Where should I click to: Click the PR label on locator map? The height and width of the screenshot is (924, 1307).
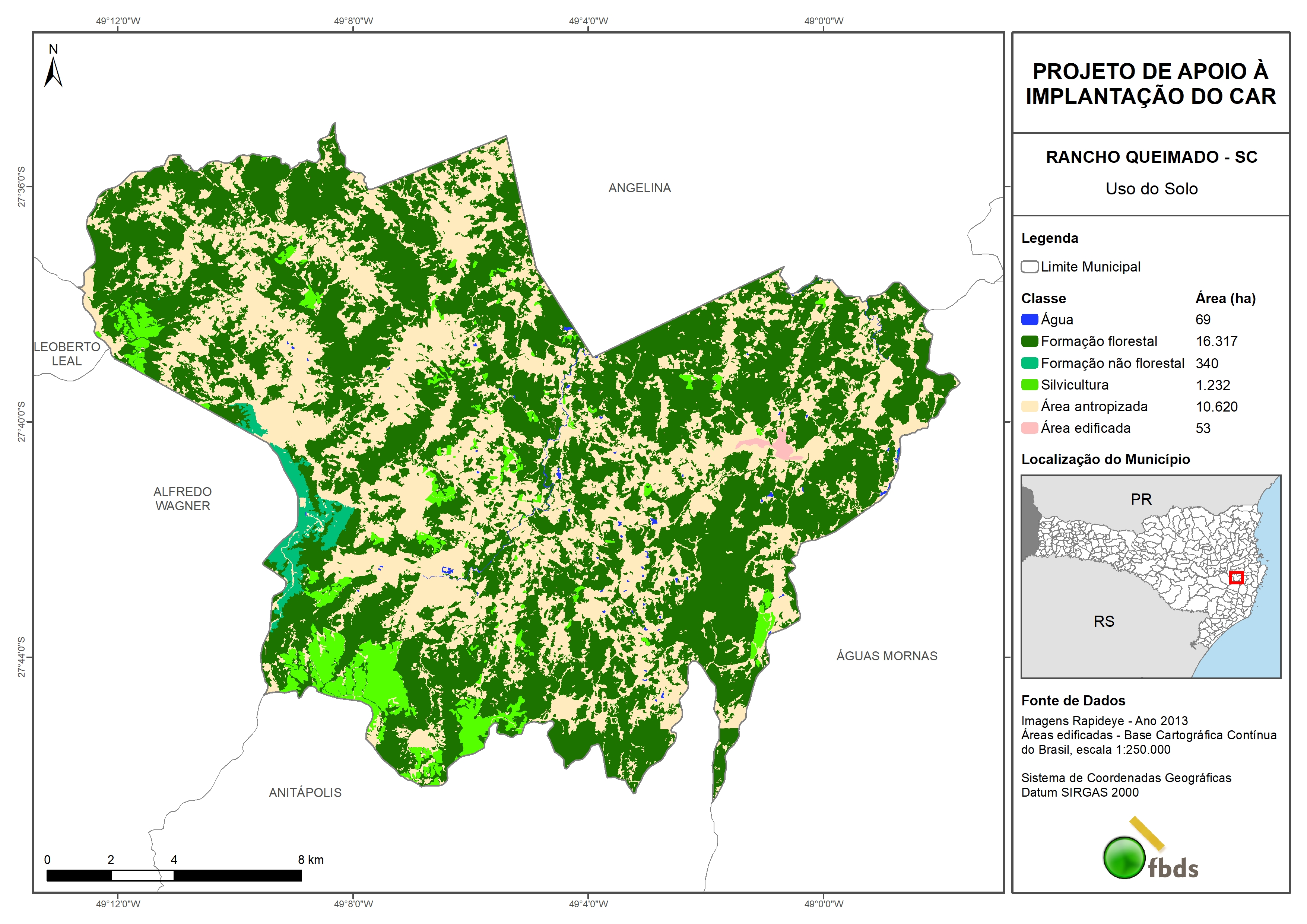point(1141,499)
